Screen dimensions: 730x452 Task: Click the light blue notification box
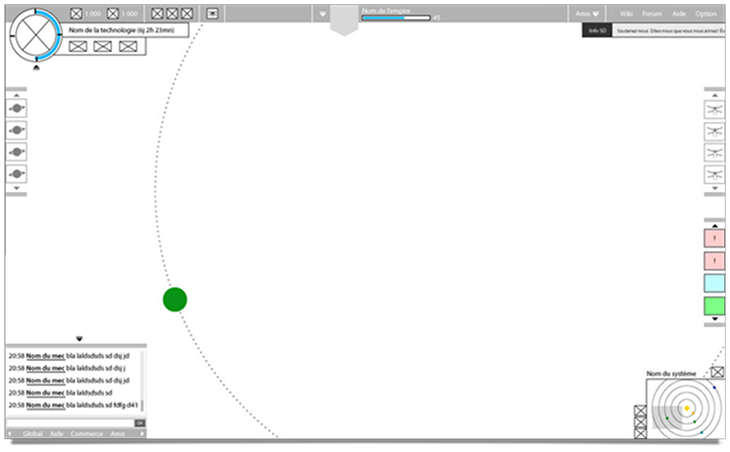(x=714, y=283)
